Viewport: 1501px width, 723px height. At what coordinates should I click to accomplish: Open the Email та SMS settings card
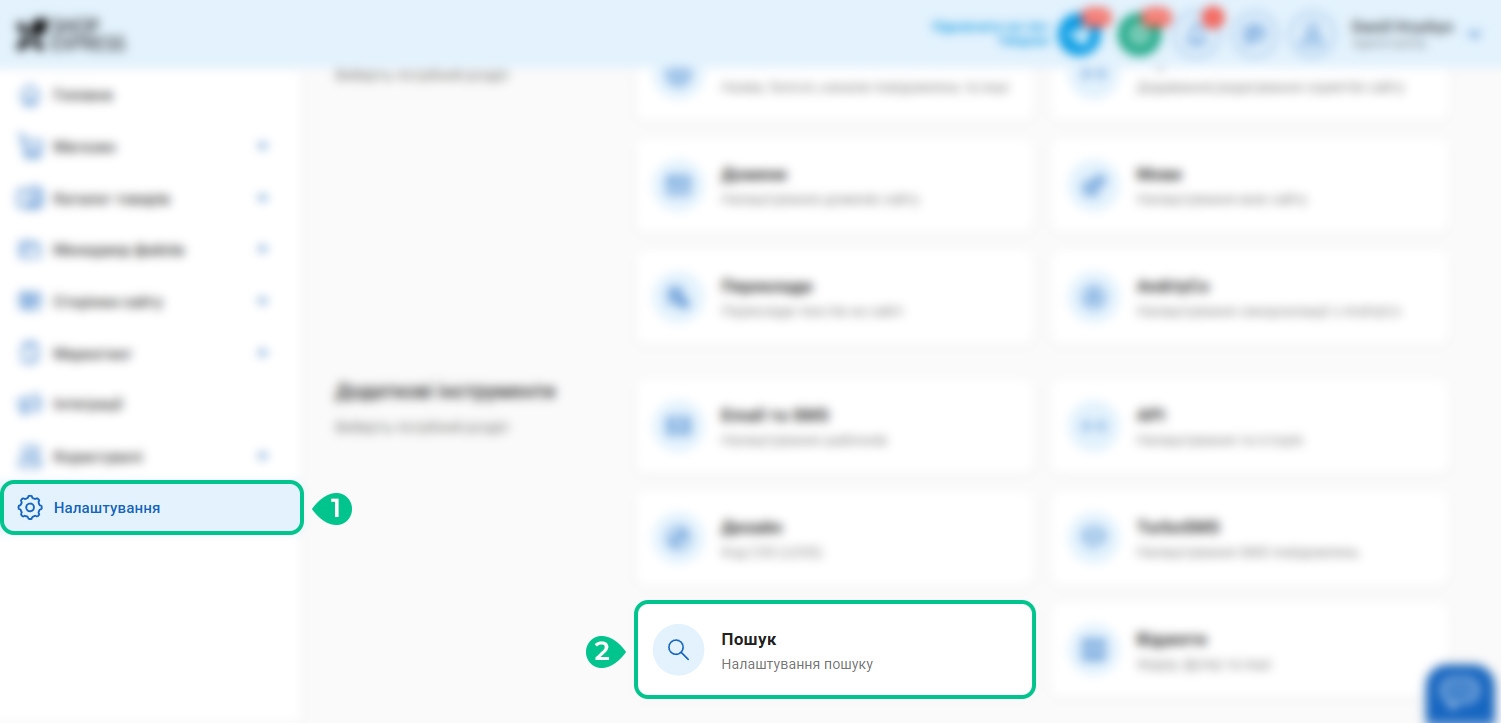point(835,425)
